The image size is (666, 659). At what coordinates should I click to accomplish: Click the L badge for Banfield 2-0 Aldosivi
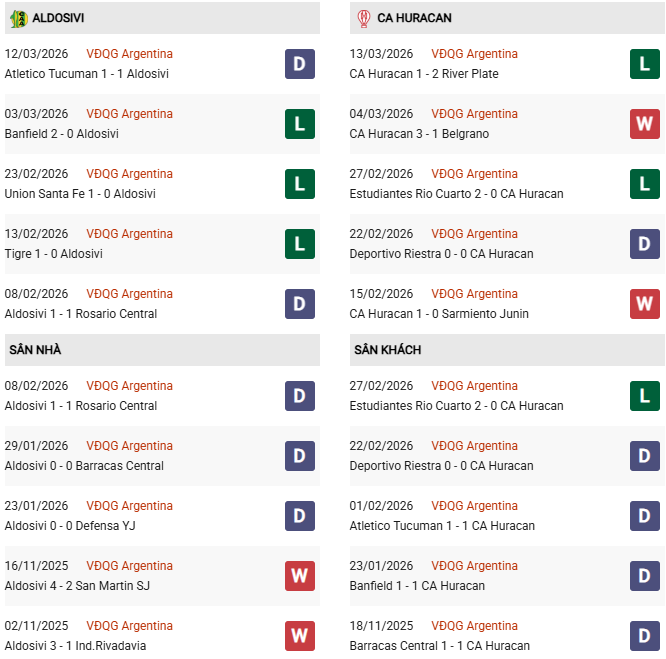click(x=300, y=124)
